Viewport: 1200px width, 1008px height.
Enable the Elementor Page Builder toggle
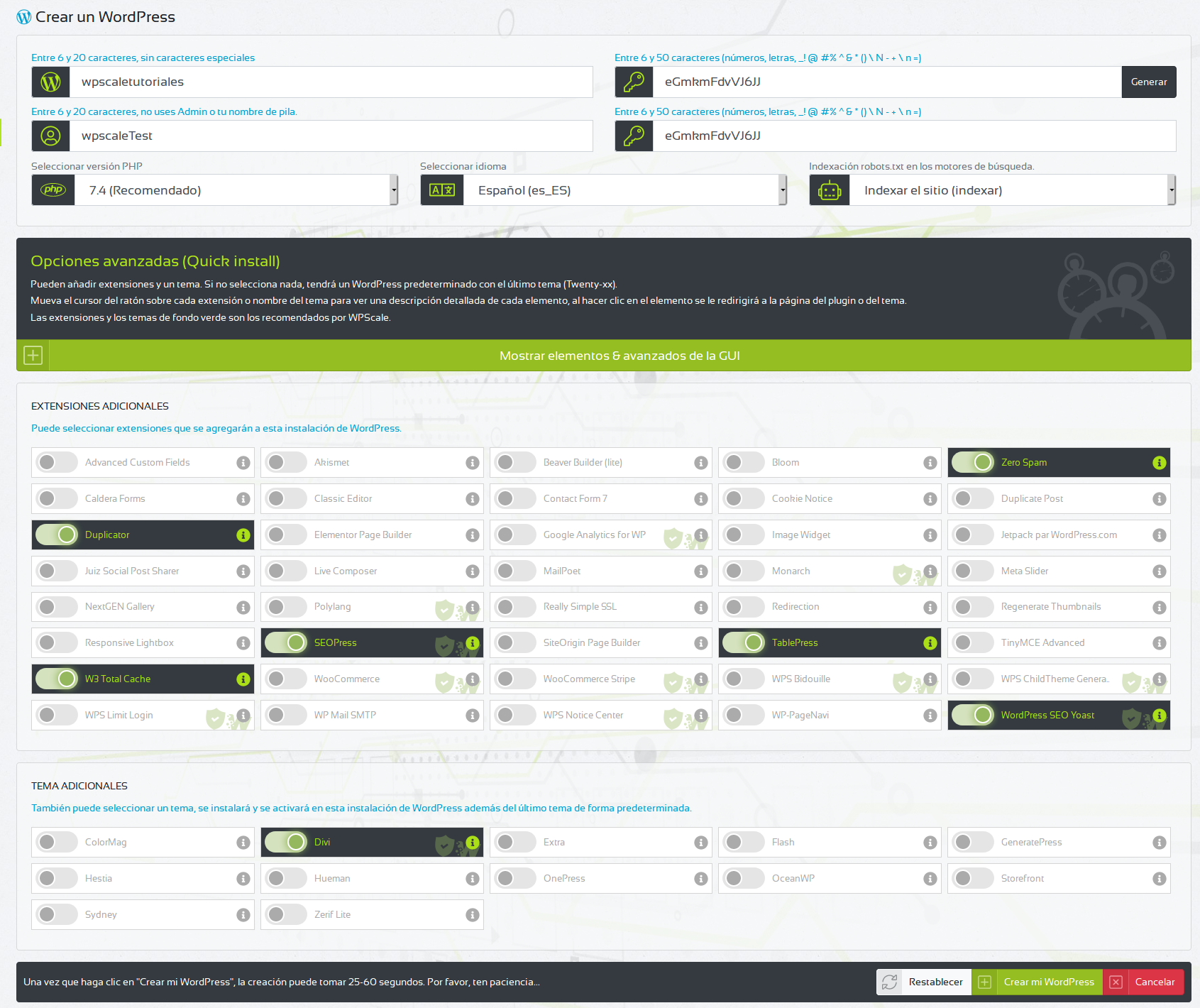(x=286, y=535)
